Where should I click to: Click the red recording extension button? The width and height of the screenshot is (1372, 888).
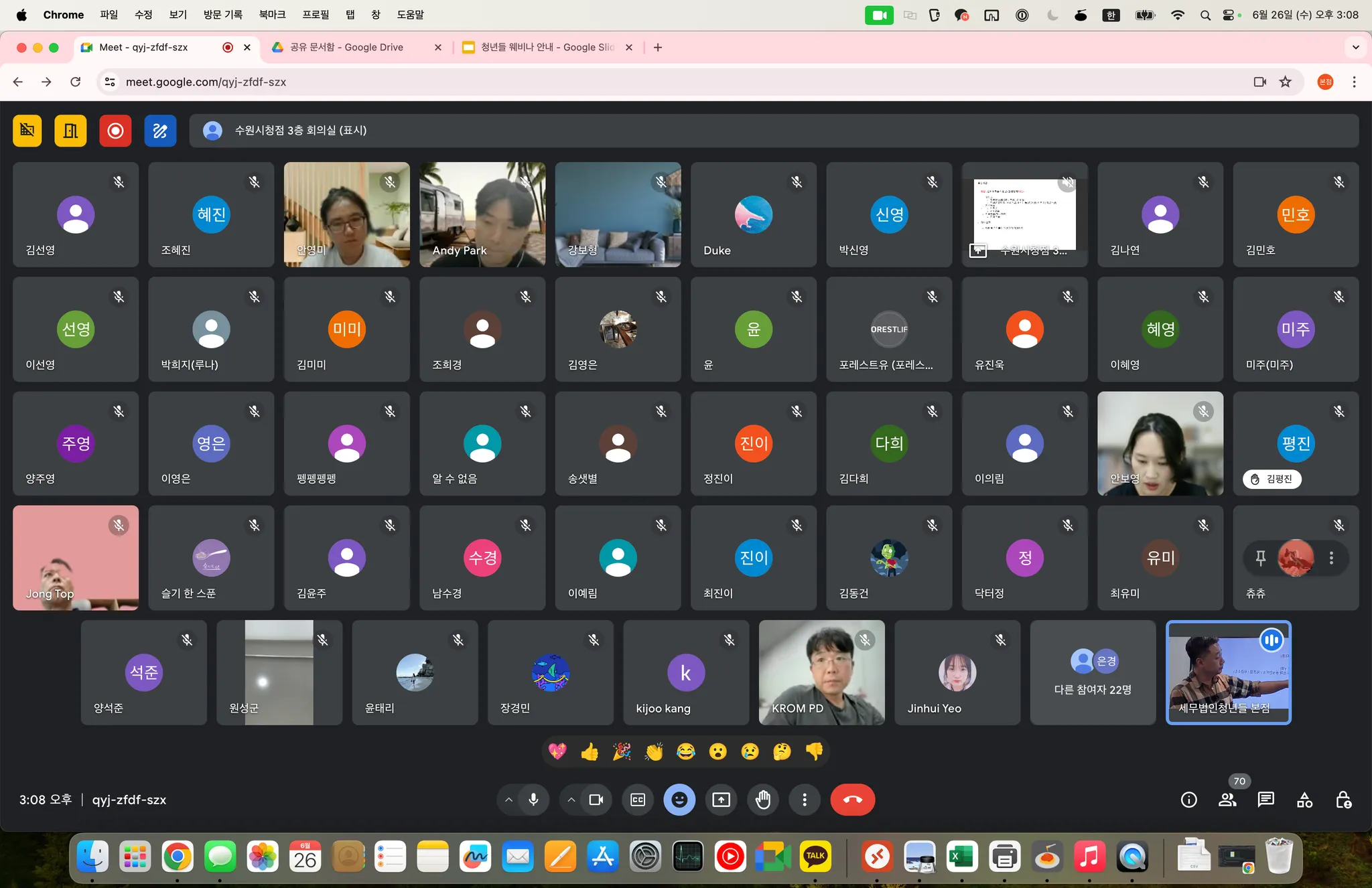pos(115,131)
